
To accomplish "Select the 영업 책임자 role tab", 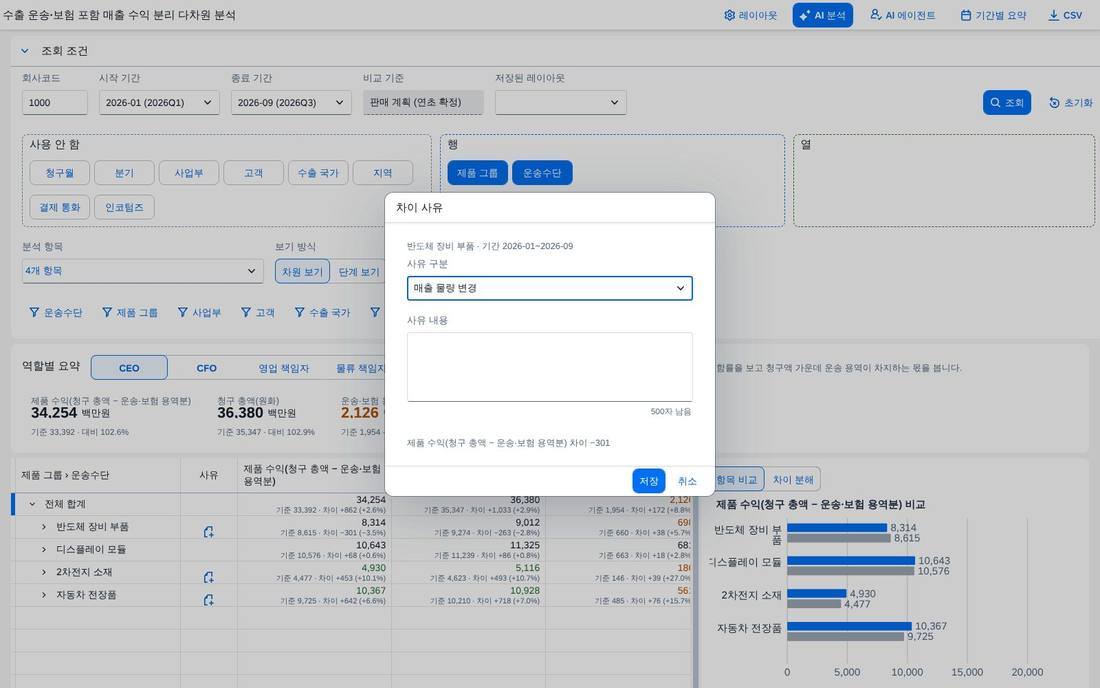I will pos(283,367).
